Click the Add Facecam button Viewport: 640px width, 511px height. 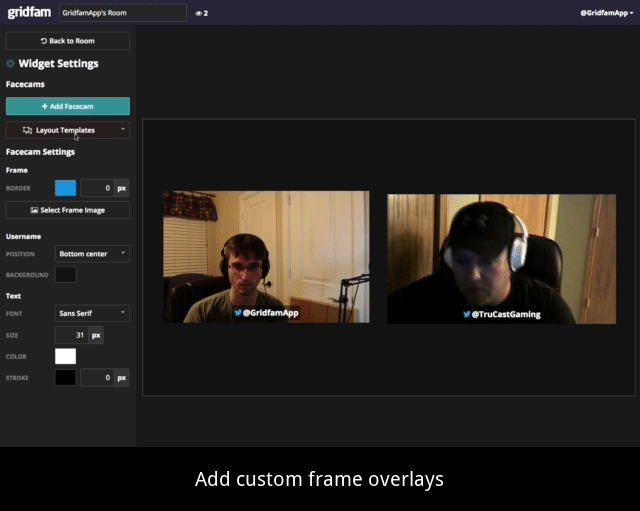tap(68, 106)
